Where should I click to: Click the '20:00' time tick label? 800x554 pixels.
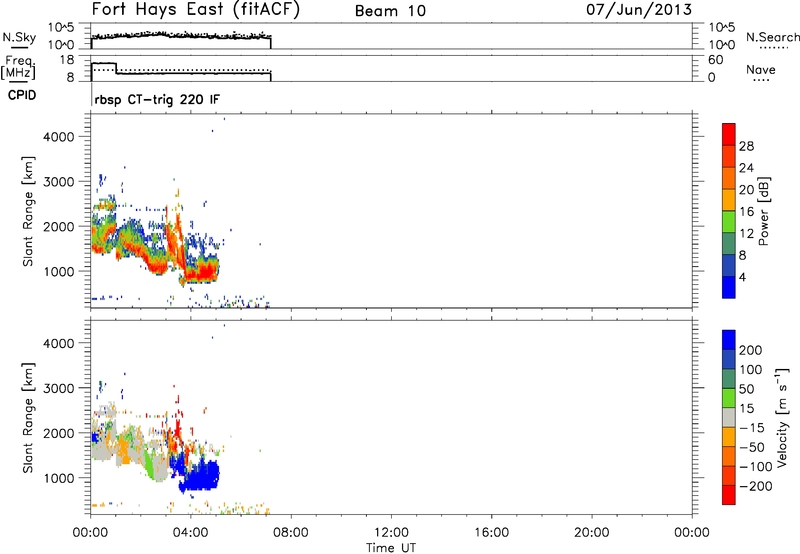tap(592, 533)
